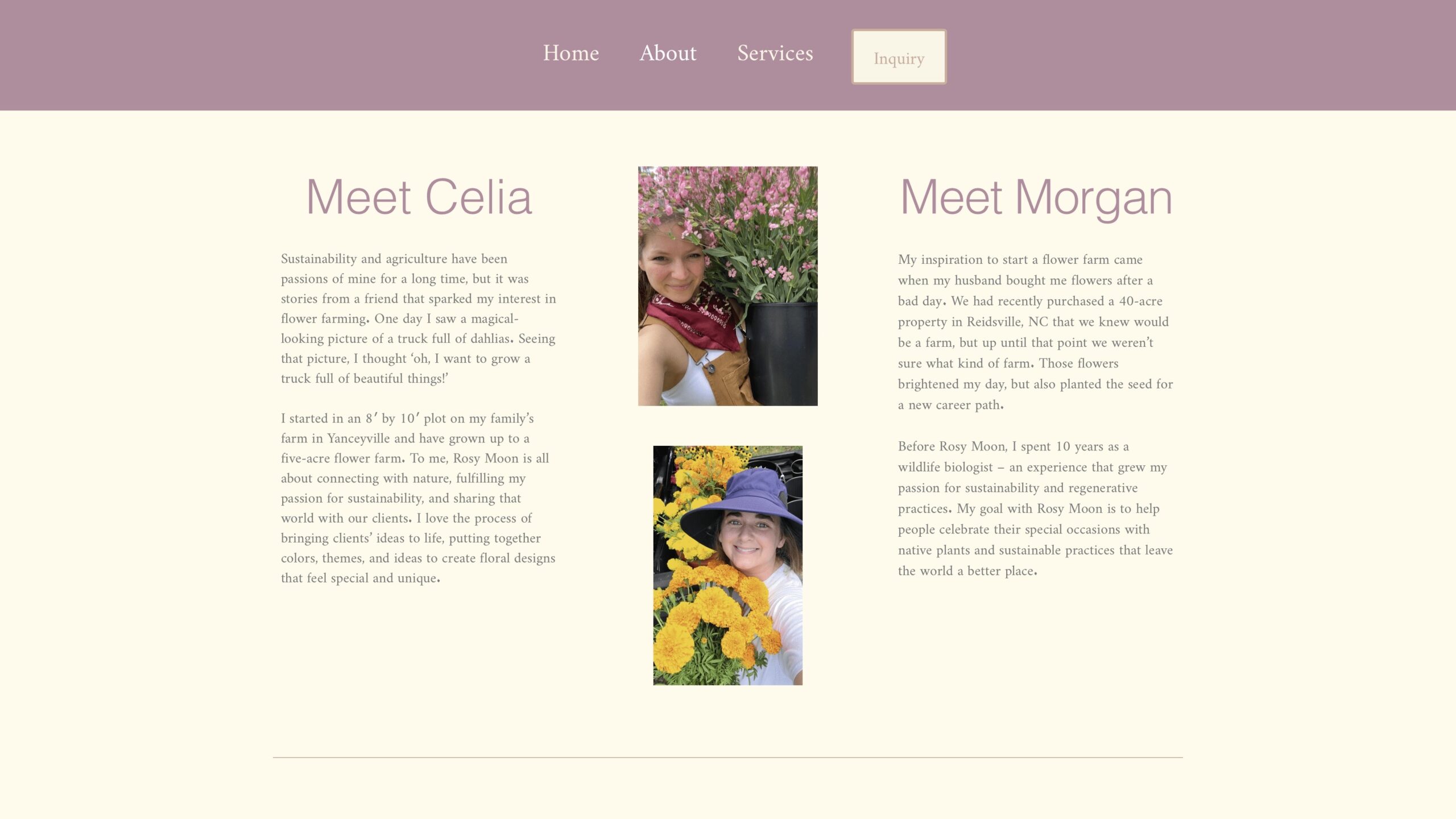Click the "Meet Celia" heading

(x=419, y=197)
